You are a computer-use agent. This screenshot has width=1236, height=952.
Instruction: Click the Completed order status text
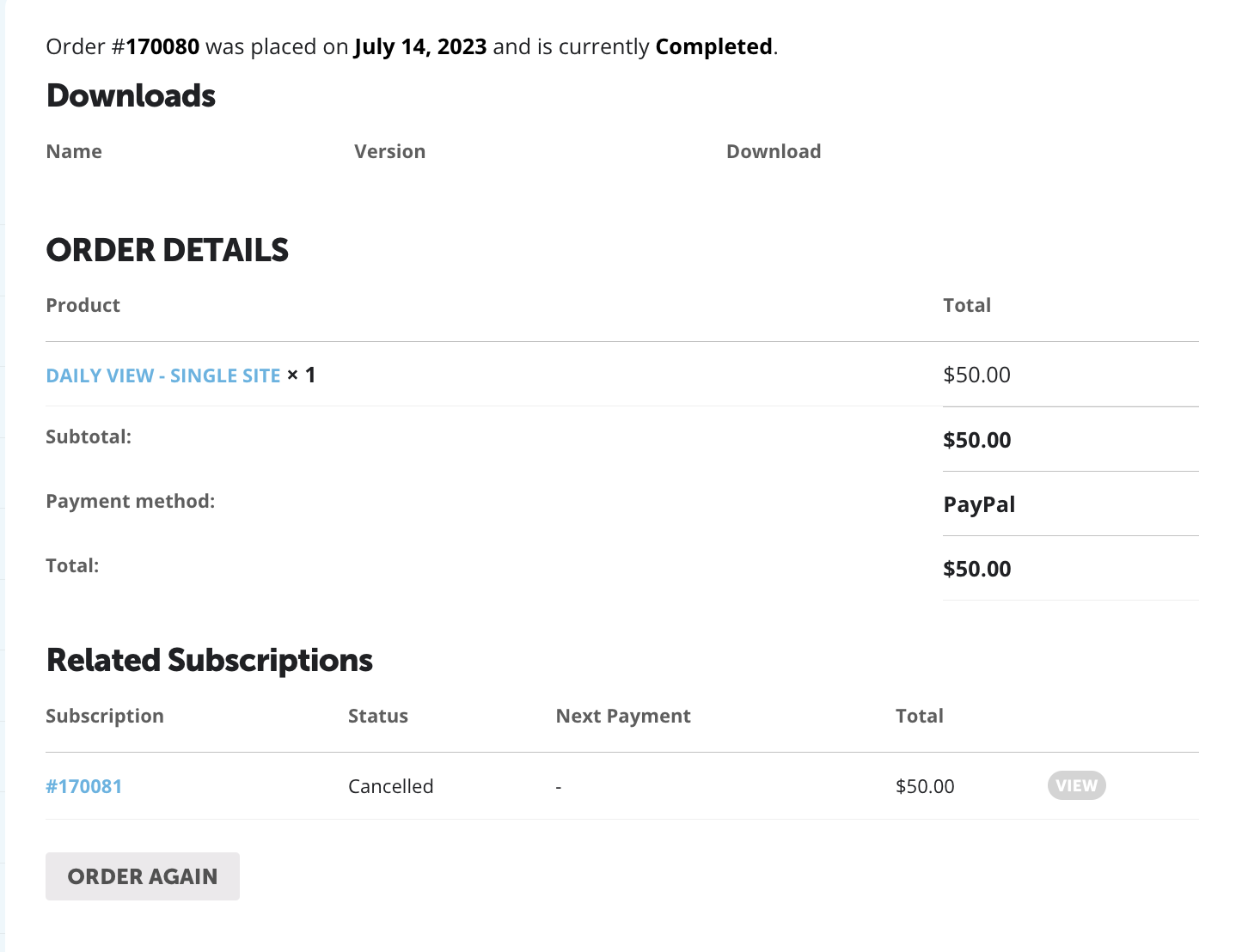(x=713, y=46)
